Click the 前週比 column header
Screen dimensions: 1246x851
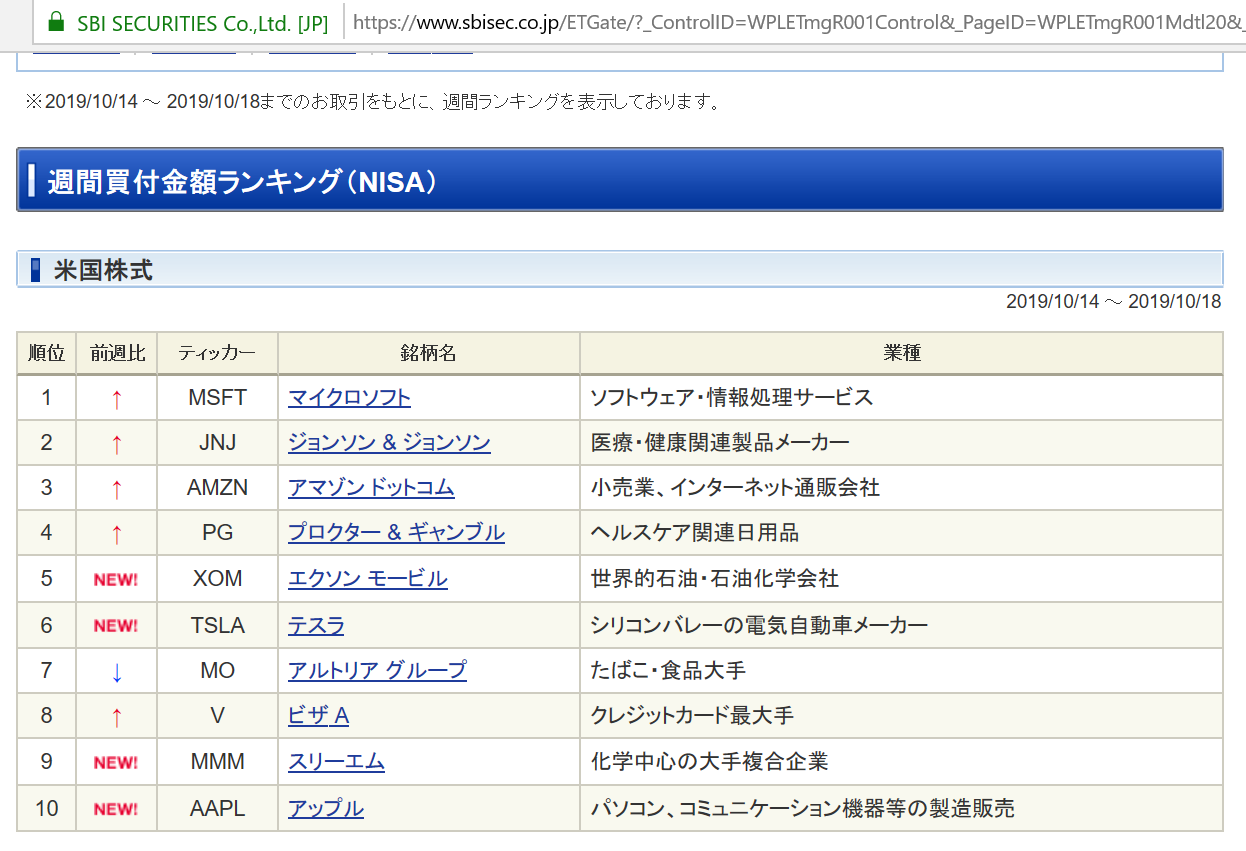(x=117, y=353)
